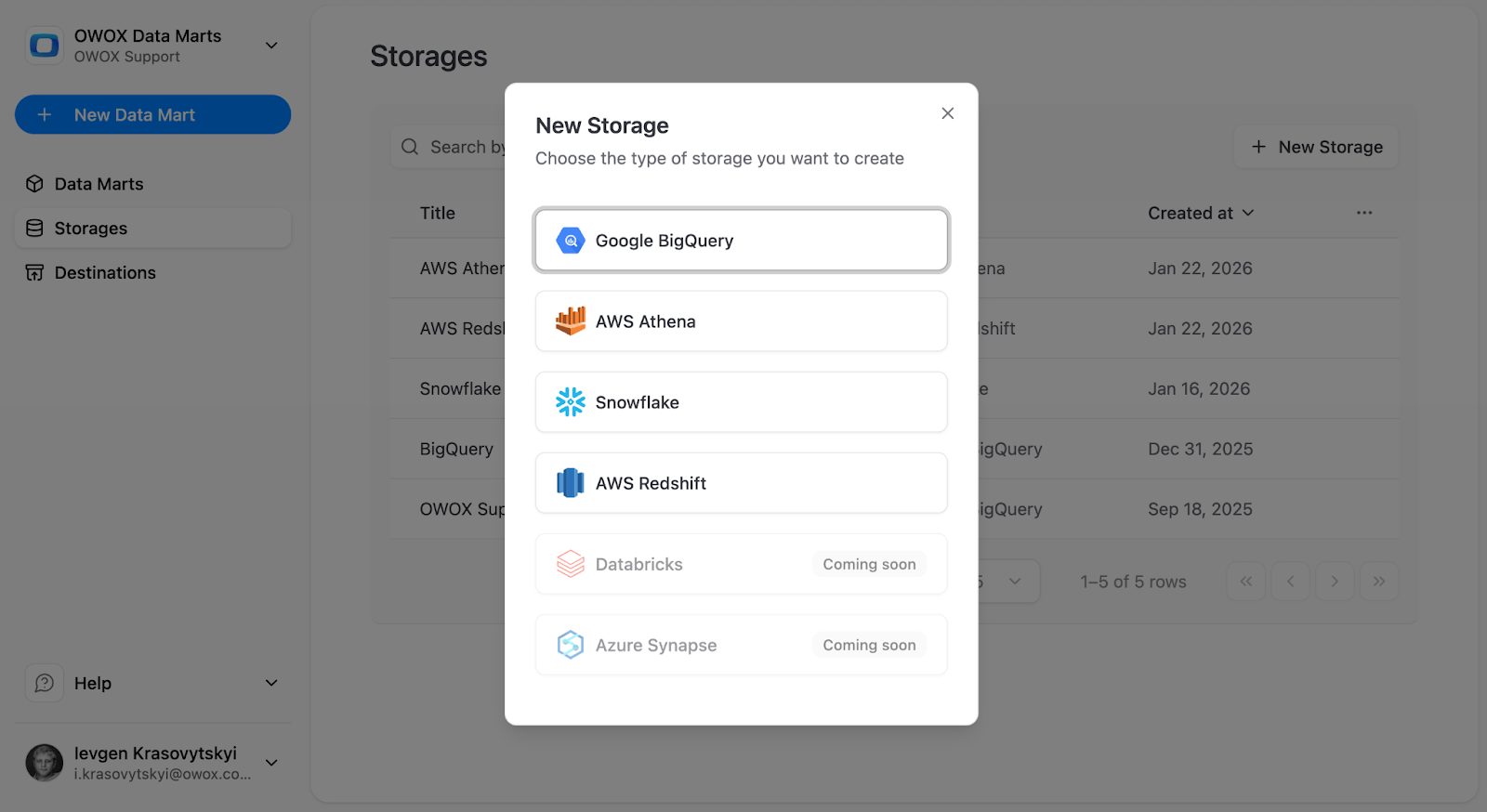Viewport: 1487px width, 812px height.
Task: Click the AWS Redshift storage icon
Action: click(x=569, y=482)
